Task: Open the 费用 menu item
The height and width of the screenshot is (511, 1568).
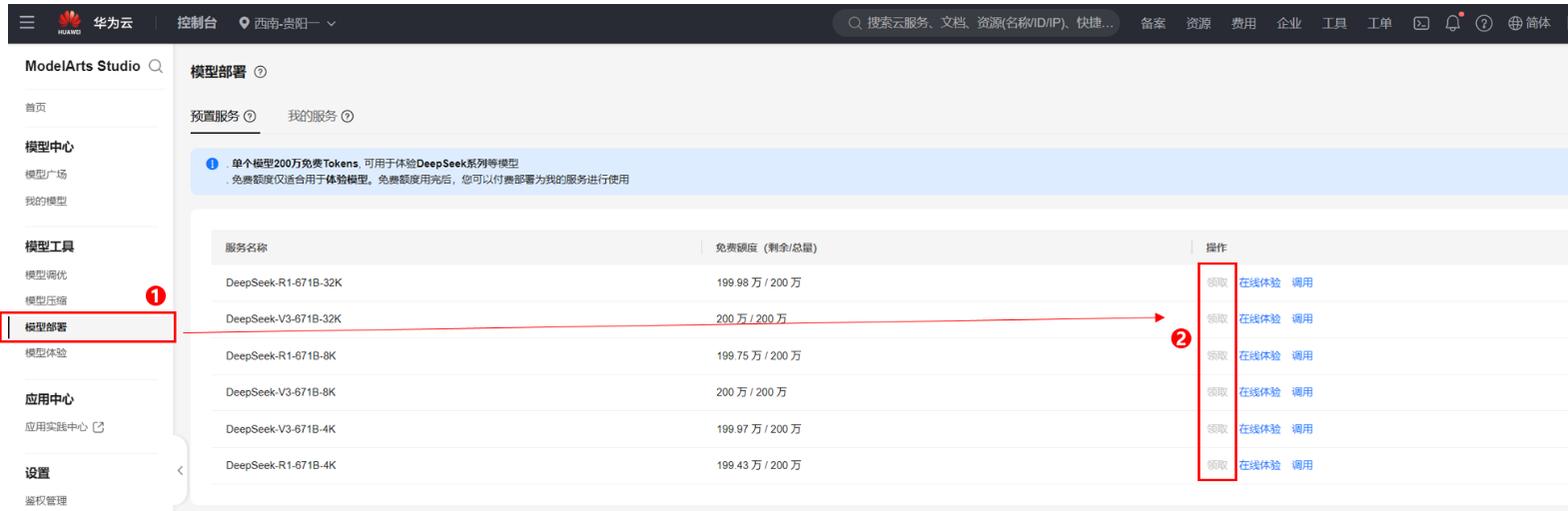Action: click(1243, 23)
